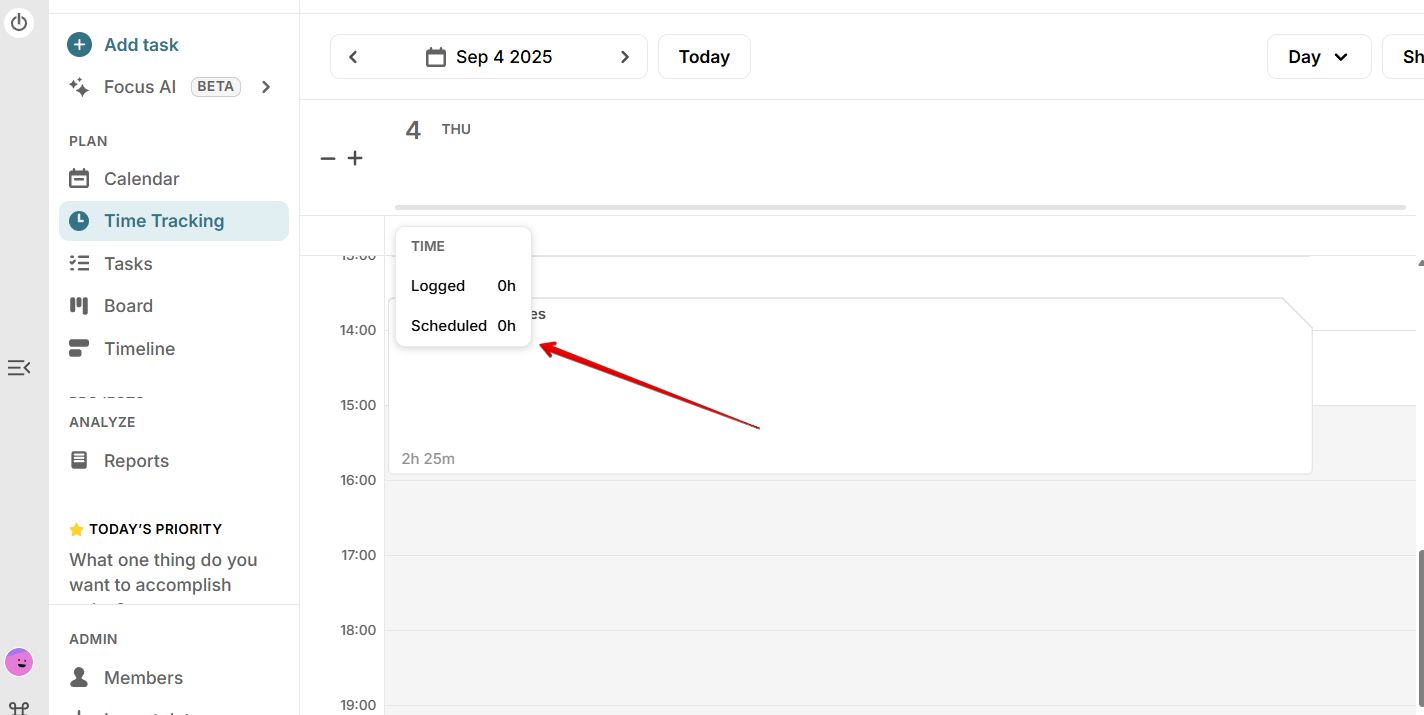Click the Today button
Screen dimensions: 1424x715
pos(704,57)
